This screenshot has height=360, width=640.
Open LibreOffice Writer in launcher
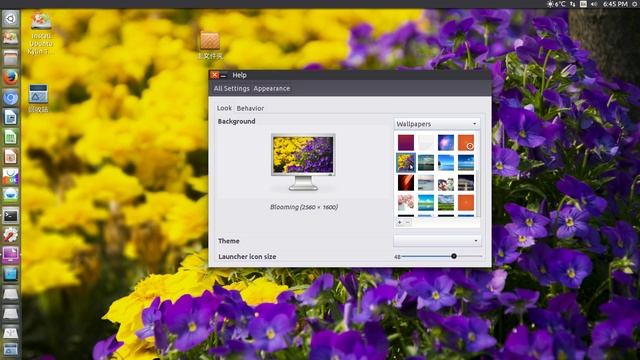click(x=10, y=118)
